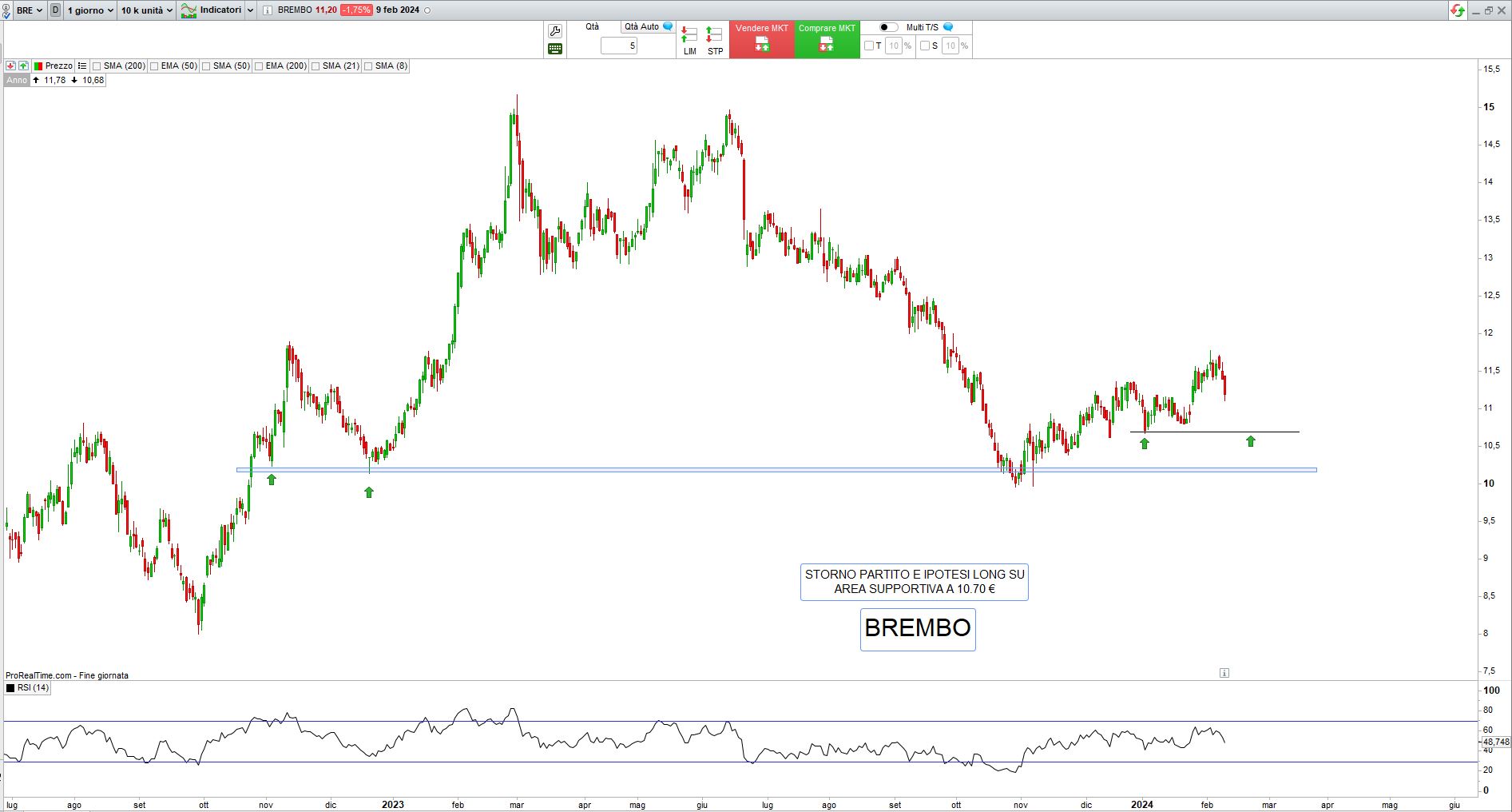
Task: Open the Indicatori menu
Action: click(212, 10)
